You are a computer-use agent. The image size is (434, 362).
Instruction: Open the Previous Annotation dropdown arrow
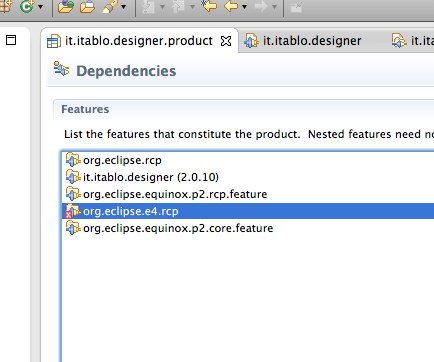click(192, 7)
